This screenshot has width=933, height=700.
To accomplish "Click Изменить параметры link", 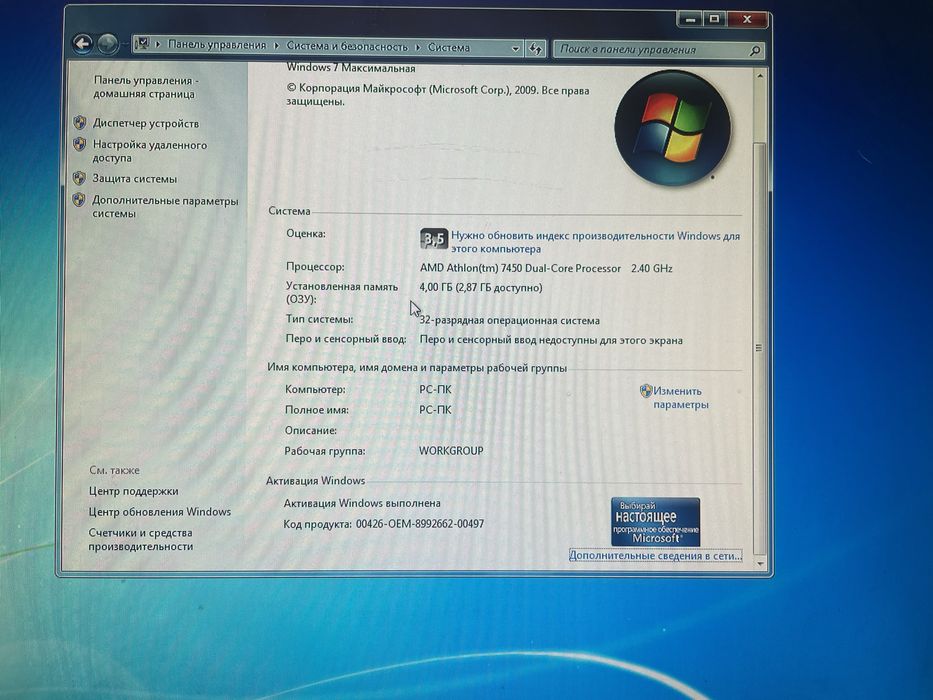I will tap(680, 398).
